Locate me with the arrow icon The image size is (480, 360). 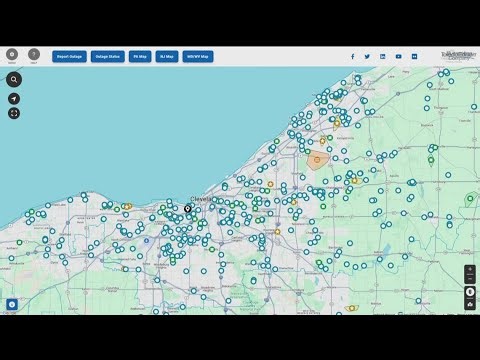pyautogui.click(x=14, y=99)
